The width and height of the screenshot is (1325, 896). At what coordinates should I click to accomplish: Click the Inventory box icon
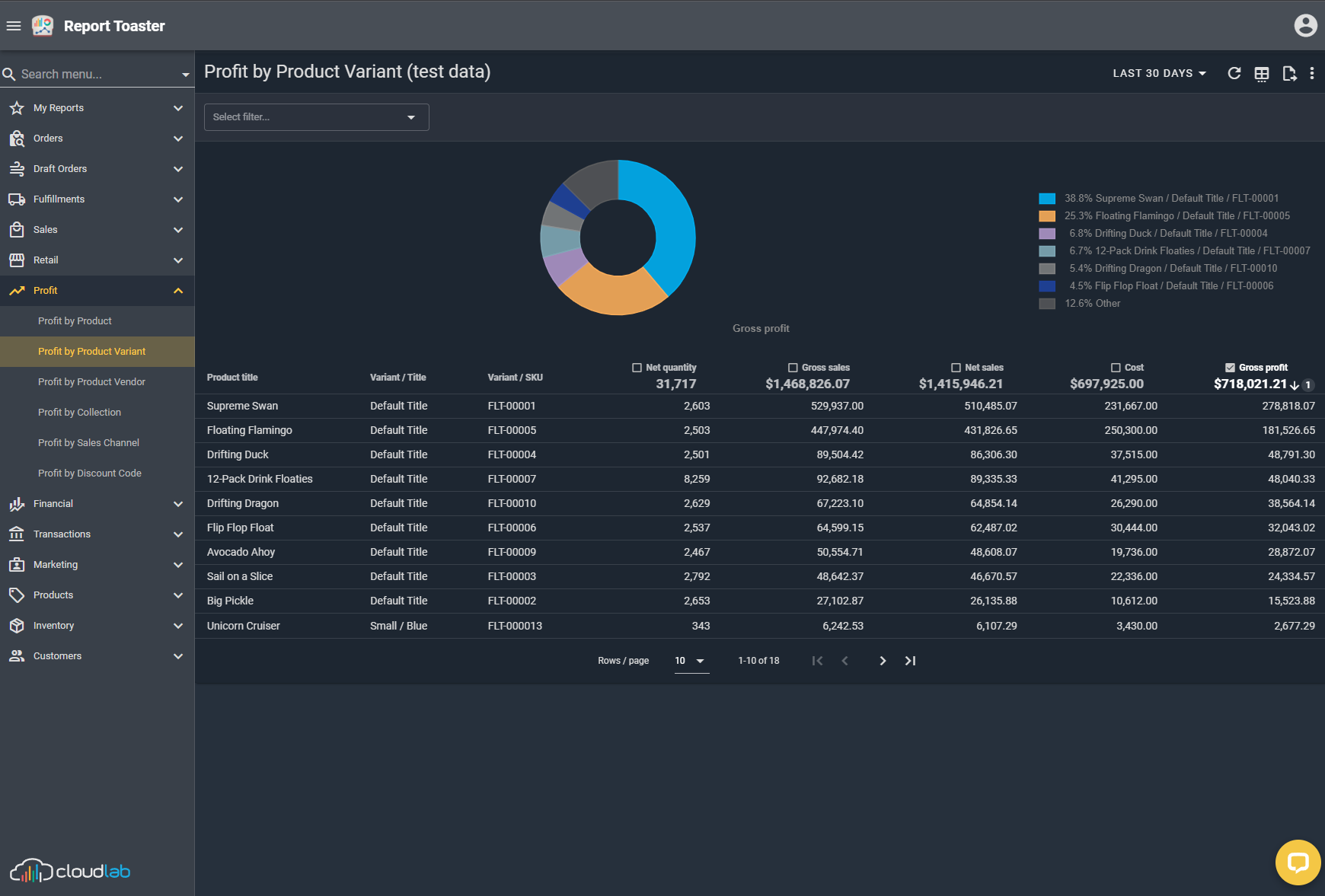pyautogui.click(x=17, y=626)
